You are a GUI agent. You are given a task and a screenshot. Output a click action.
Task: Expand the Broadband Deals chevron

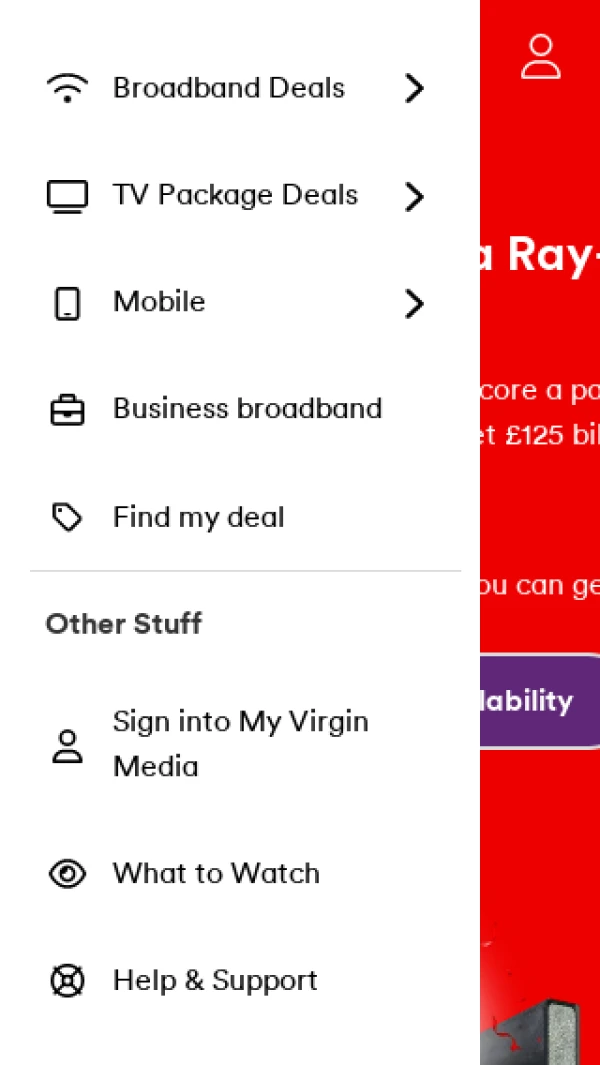tap(414, 89)
